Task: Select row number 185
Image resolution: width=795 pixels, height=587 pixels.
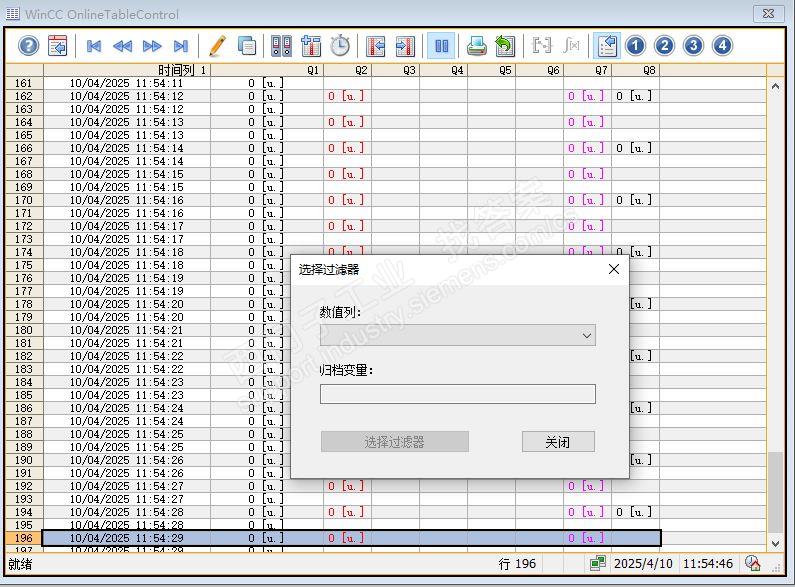Action: [x=24, y=395]
